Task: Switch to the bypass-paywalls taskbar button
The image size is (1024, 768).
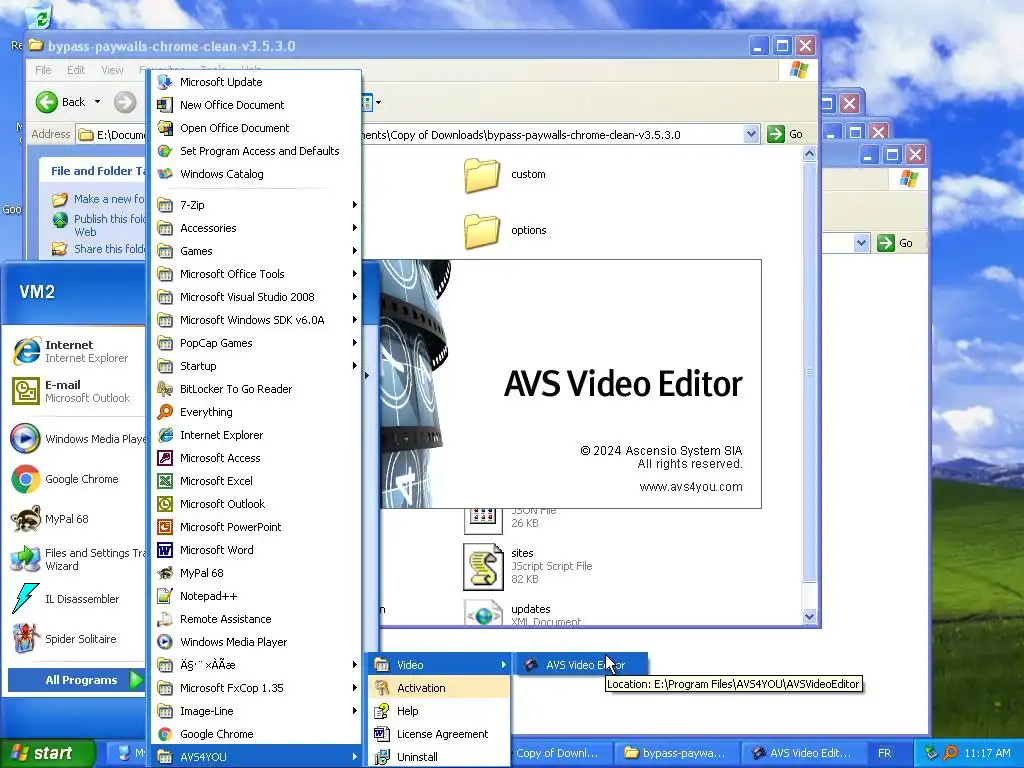Action: click(677, 753)
